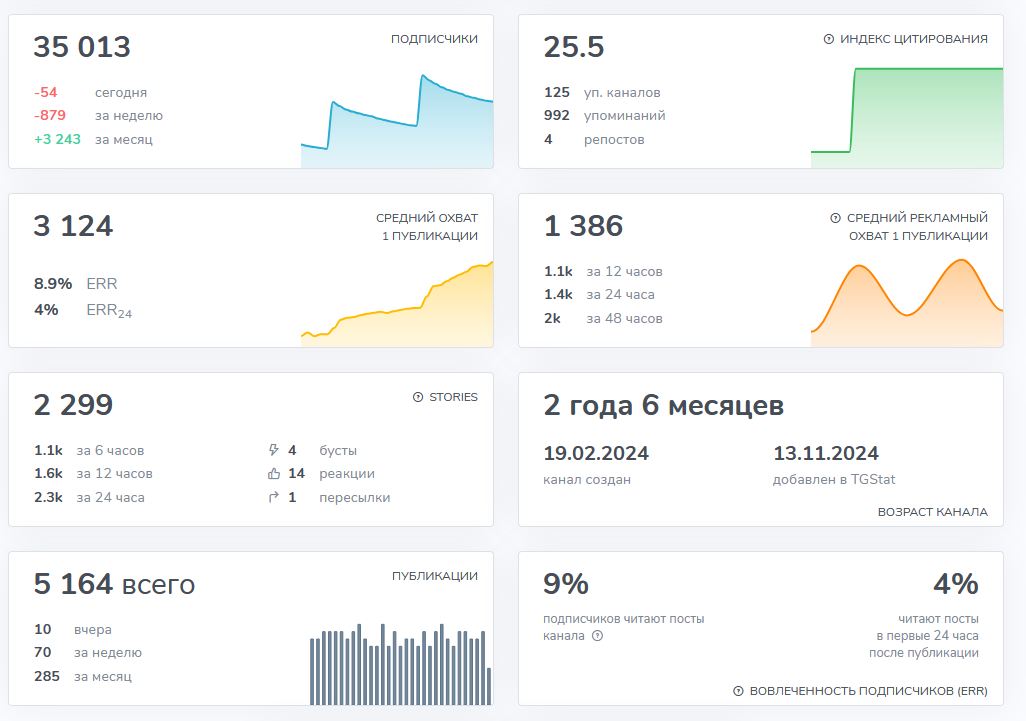
Task: Click the 1.4k за 24 часа row
Action: [599, 295]
